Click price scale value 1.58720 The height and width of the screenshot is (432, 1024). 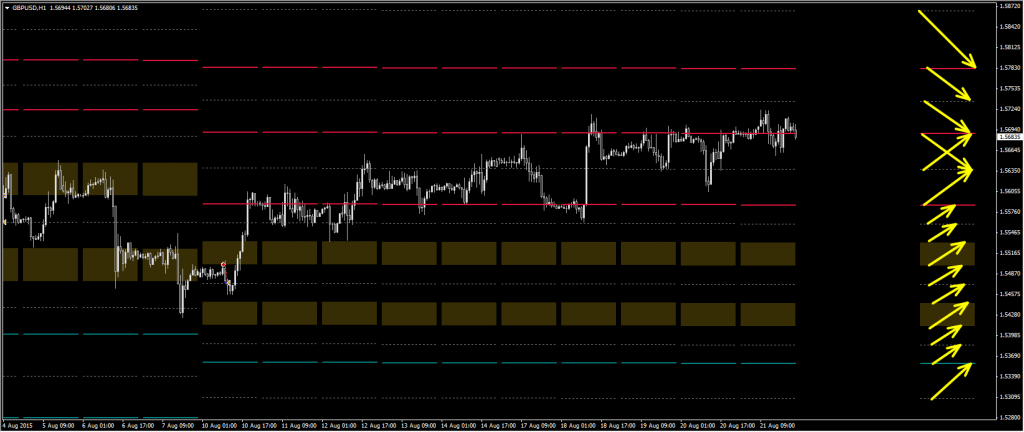click(x=1010, y=6)
